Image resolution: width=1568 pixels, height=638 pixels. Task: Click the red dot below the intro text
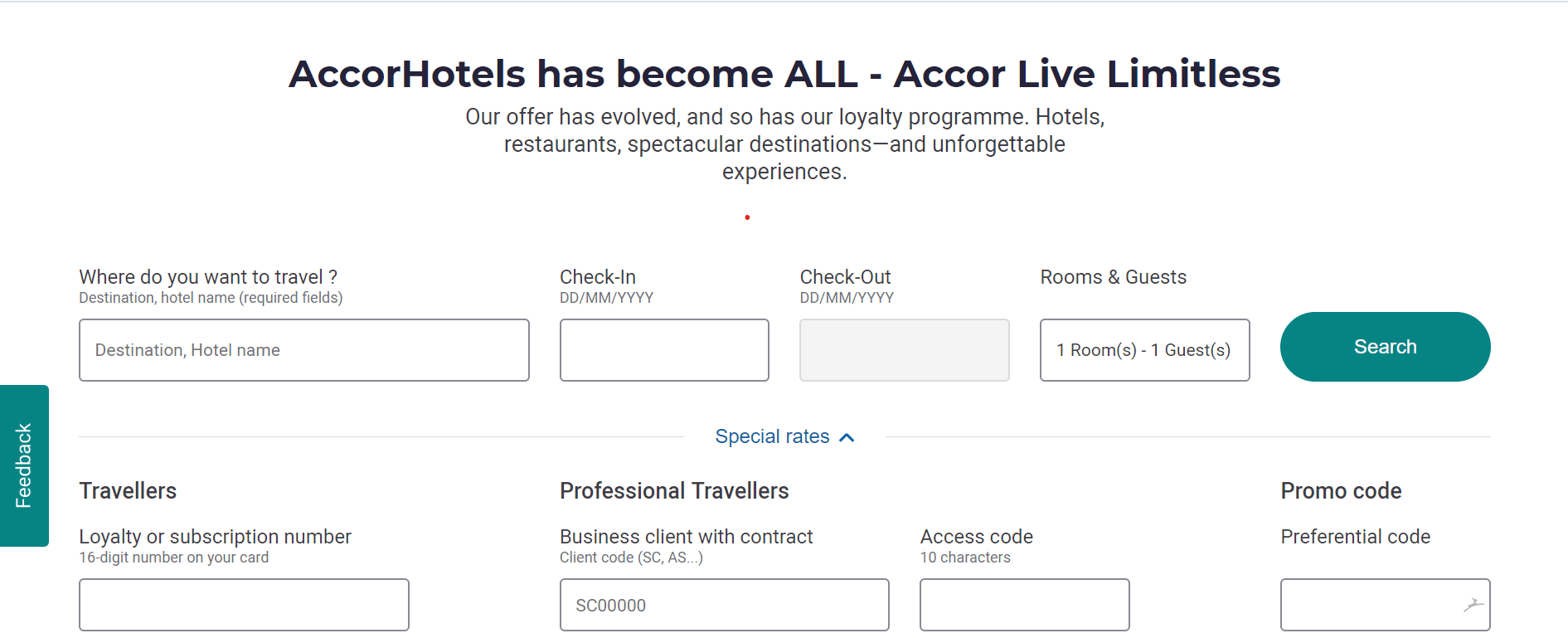click(747, 217)
